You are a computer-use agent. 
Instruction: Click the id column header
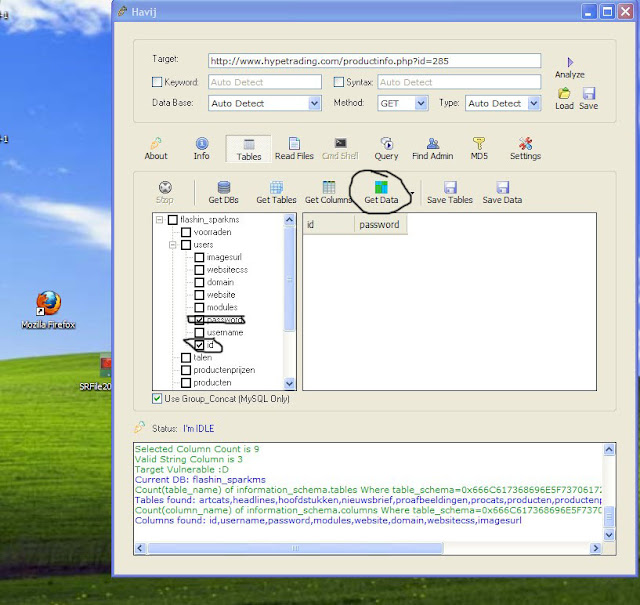pos(328,225)
